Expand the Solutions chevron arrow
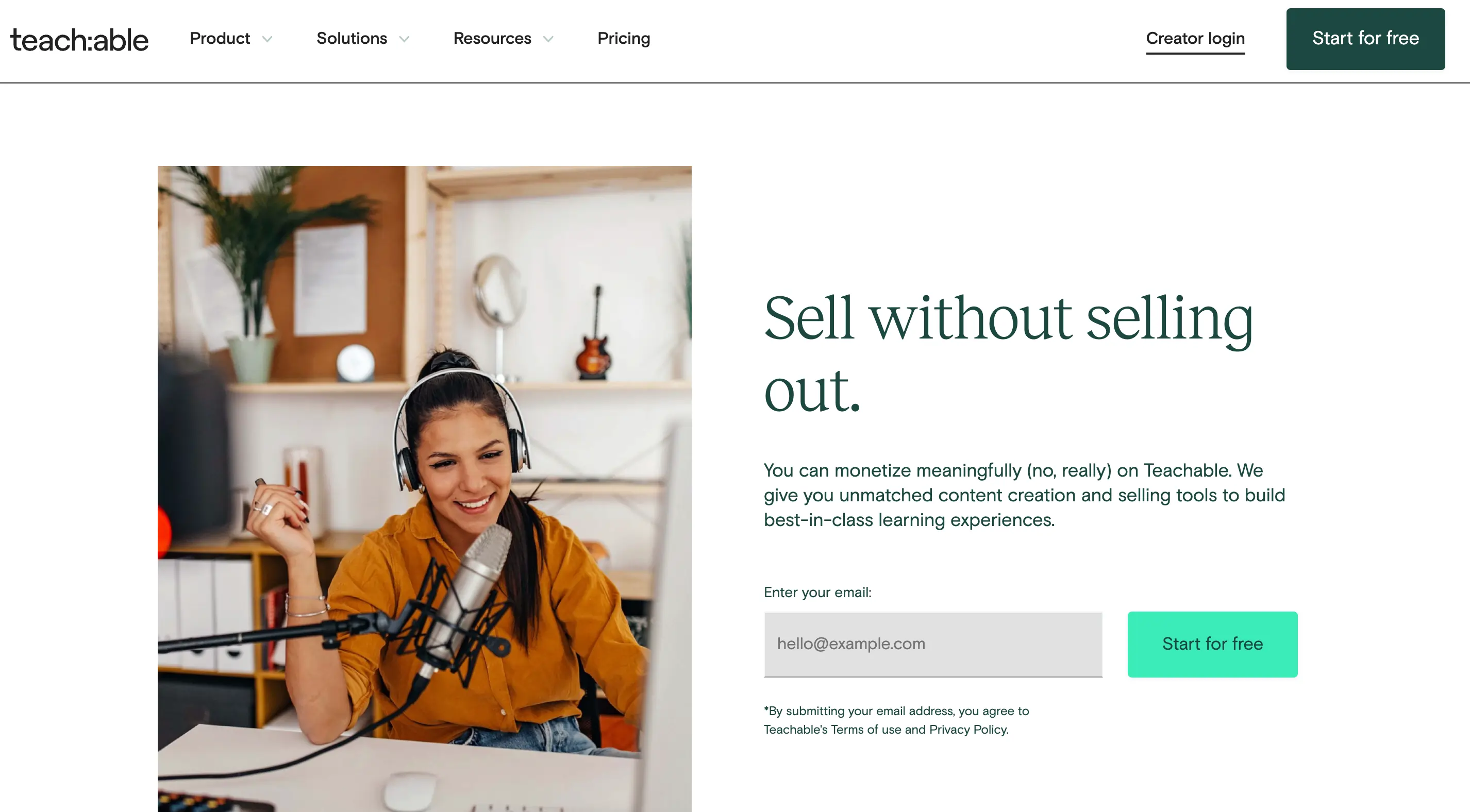Screen dimensions: 1470x812 404,39
